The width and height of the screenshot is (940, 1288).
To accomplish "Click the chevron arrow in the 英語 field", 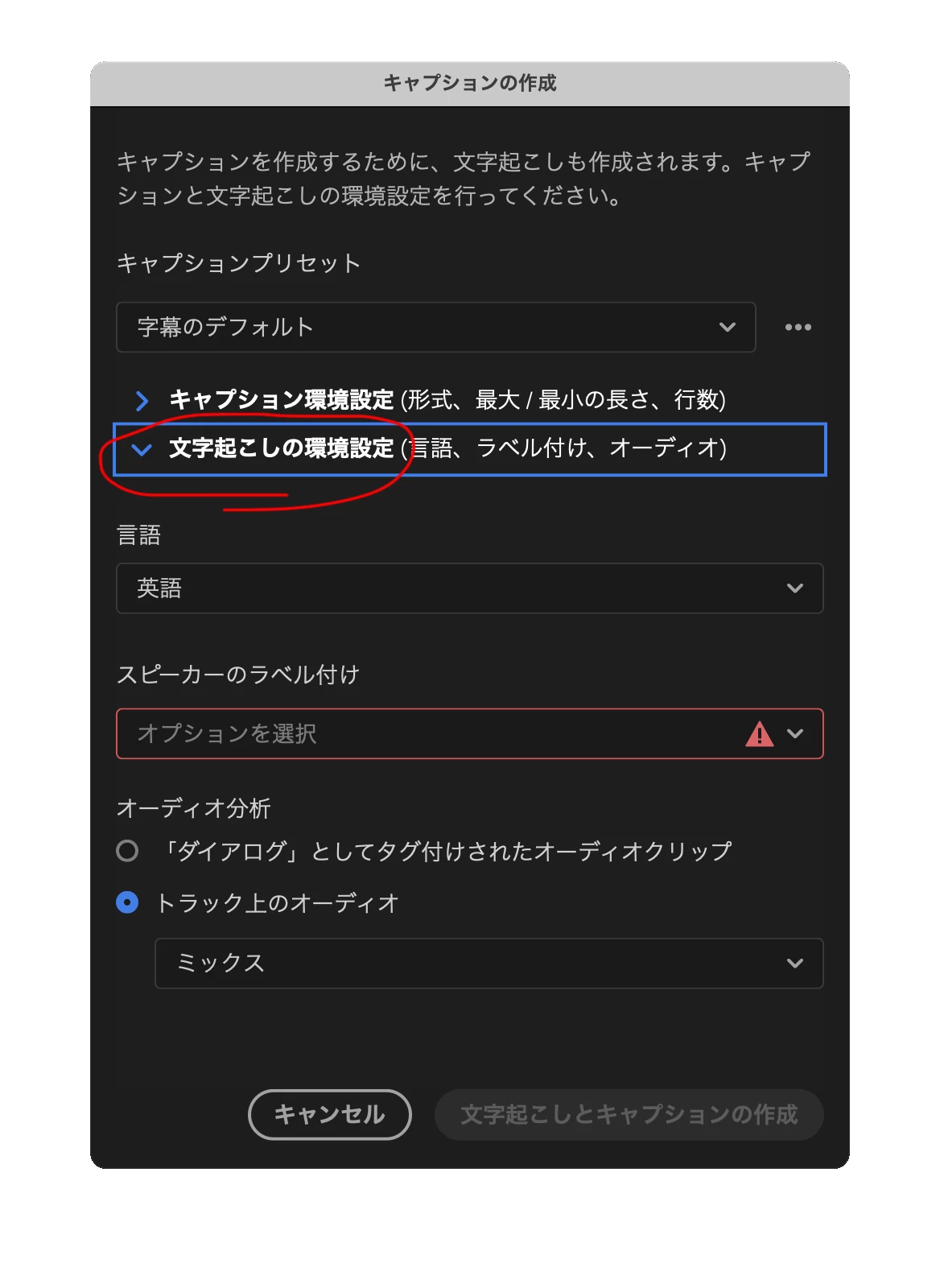I will tap(795, 588).
